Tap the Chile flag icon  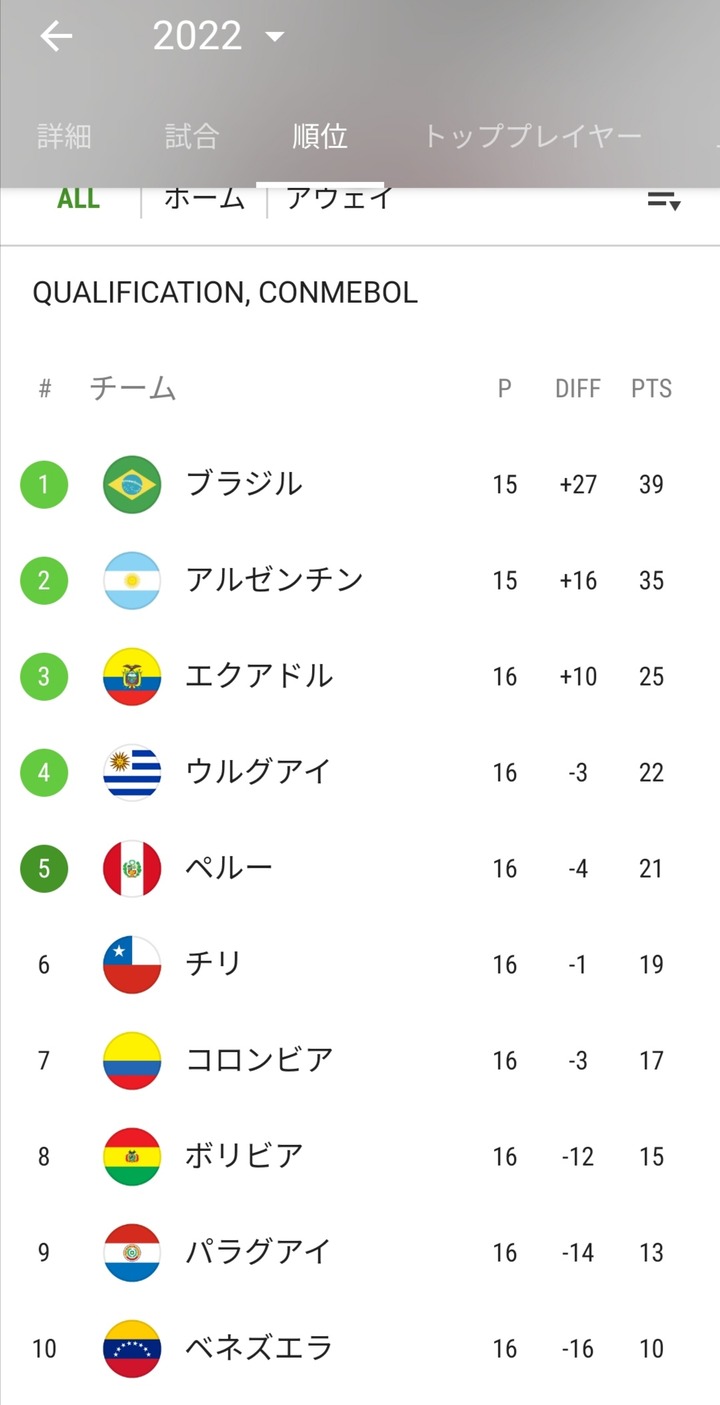[132, 965]
